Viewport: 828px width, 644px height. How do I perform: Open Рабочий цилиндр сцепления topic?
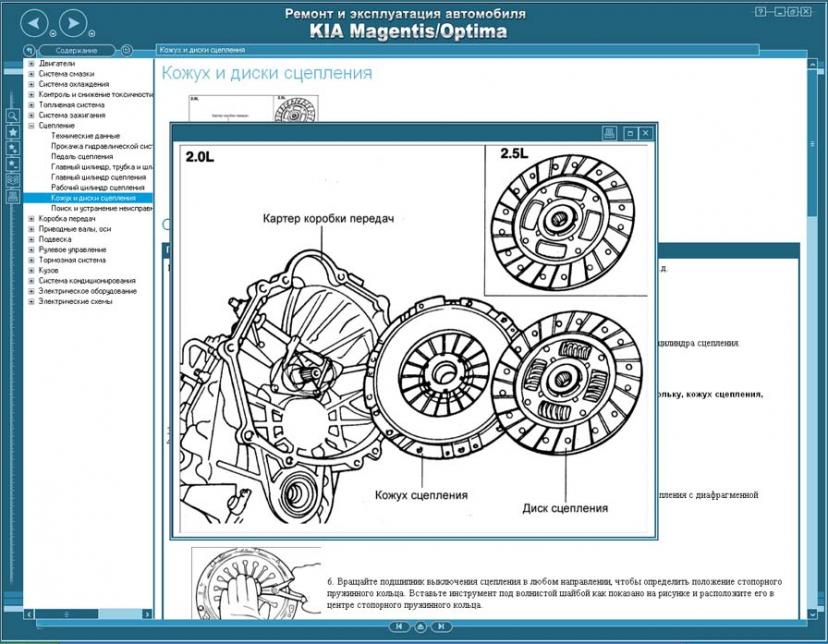pos(98,187)
